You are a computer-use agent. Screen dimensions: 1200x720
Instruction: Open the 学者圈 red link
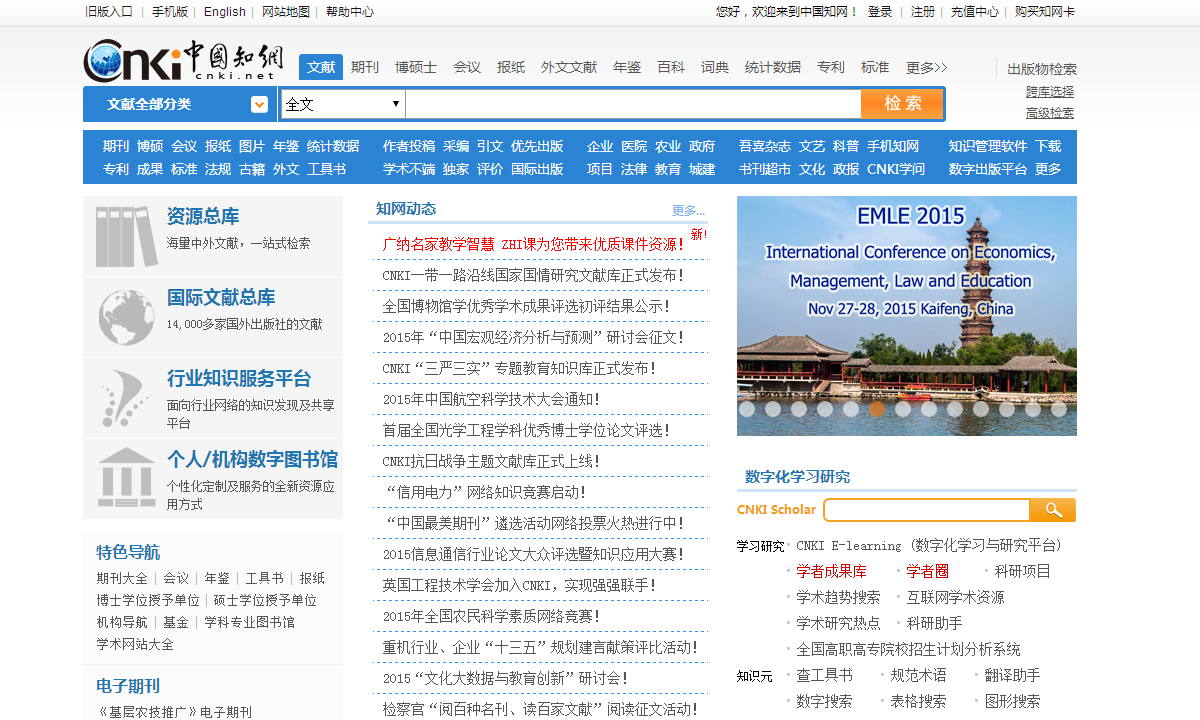[928, 571]
